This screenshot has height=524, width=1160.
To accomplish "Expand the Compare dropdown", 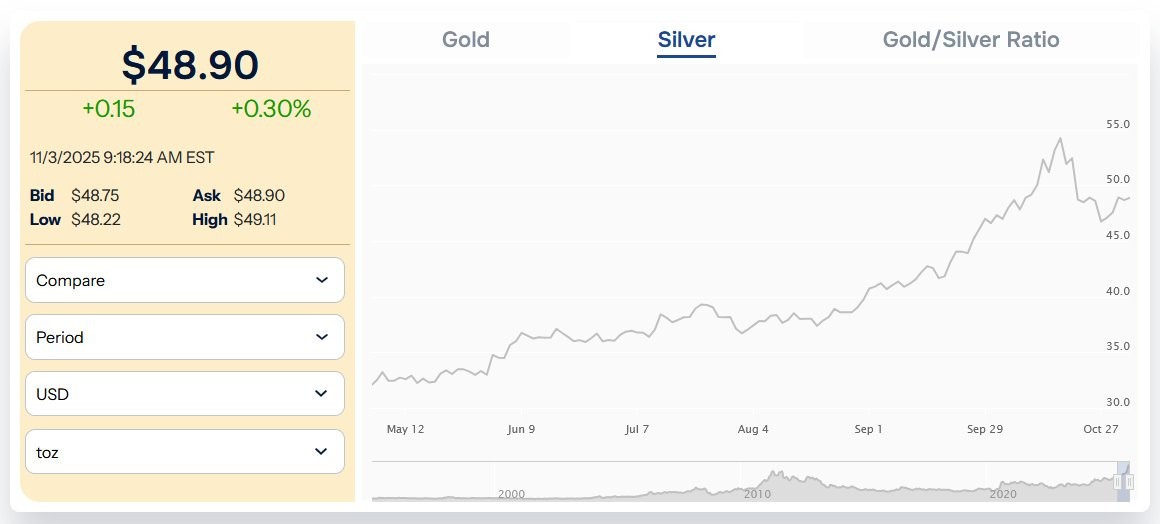I will click(185, 280).
